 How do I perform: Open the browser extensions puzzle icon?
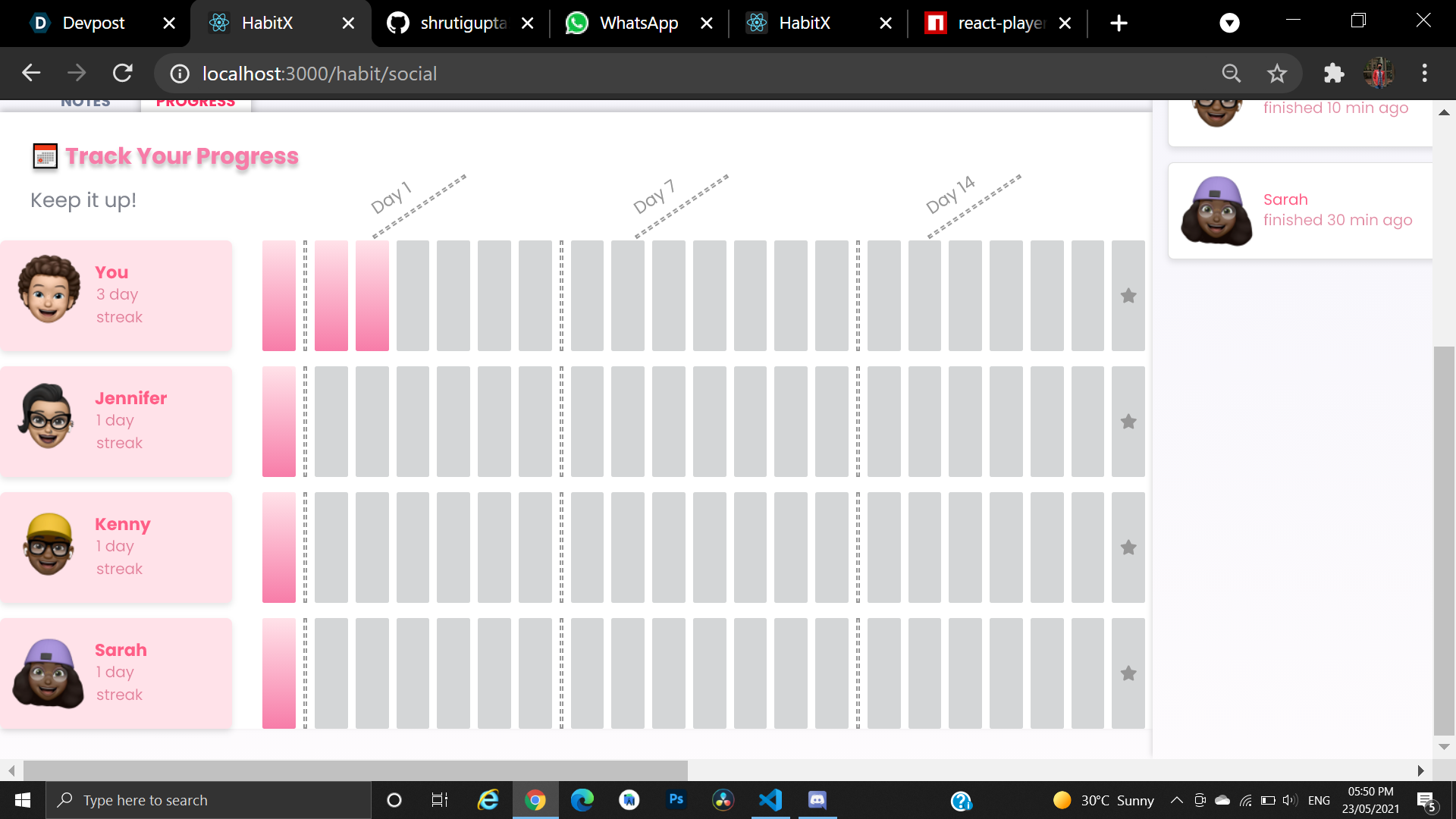1333,74
